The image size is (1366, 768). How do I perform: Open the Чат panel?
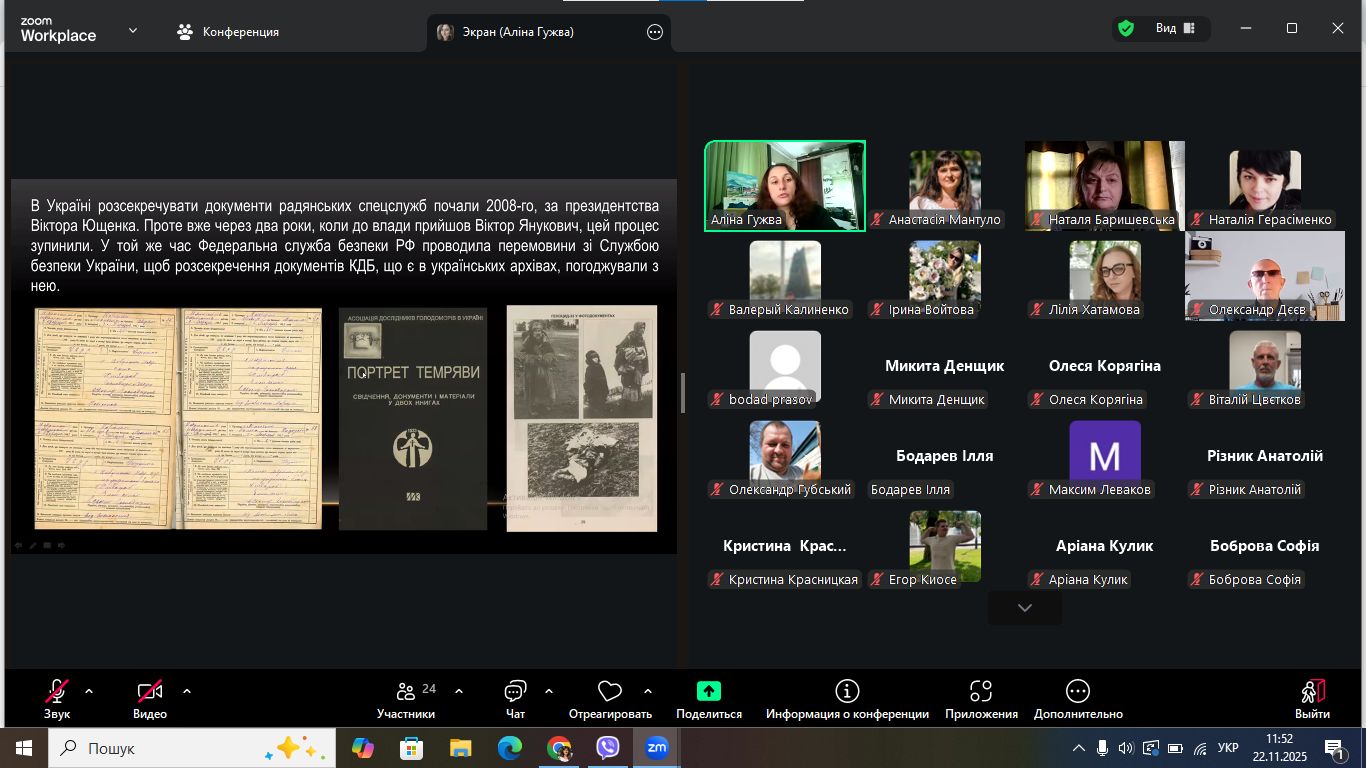(x=515, y=698)
